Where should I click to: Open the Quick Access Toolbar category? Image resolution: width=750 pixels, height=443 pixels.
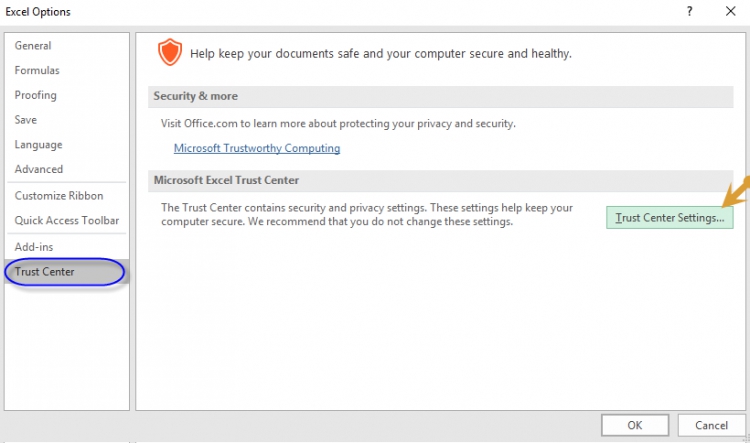click(67, 221)
